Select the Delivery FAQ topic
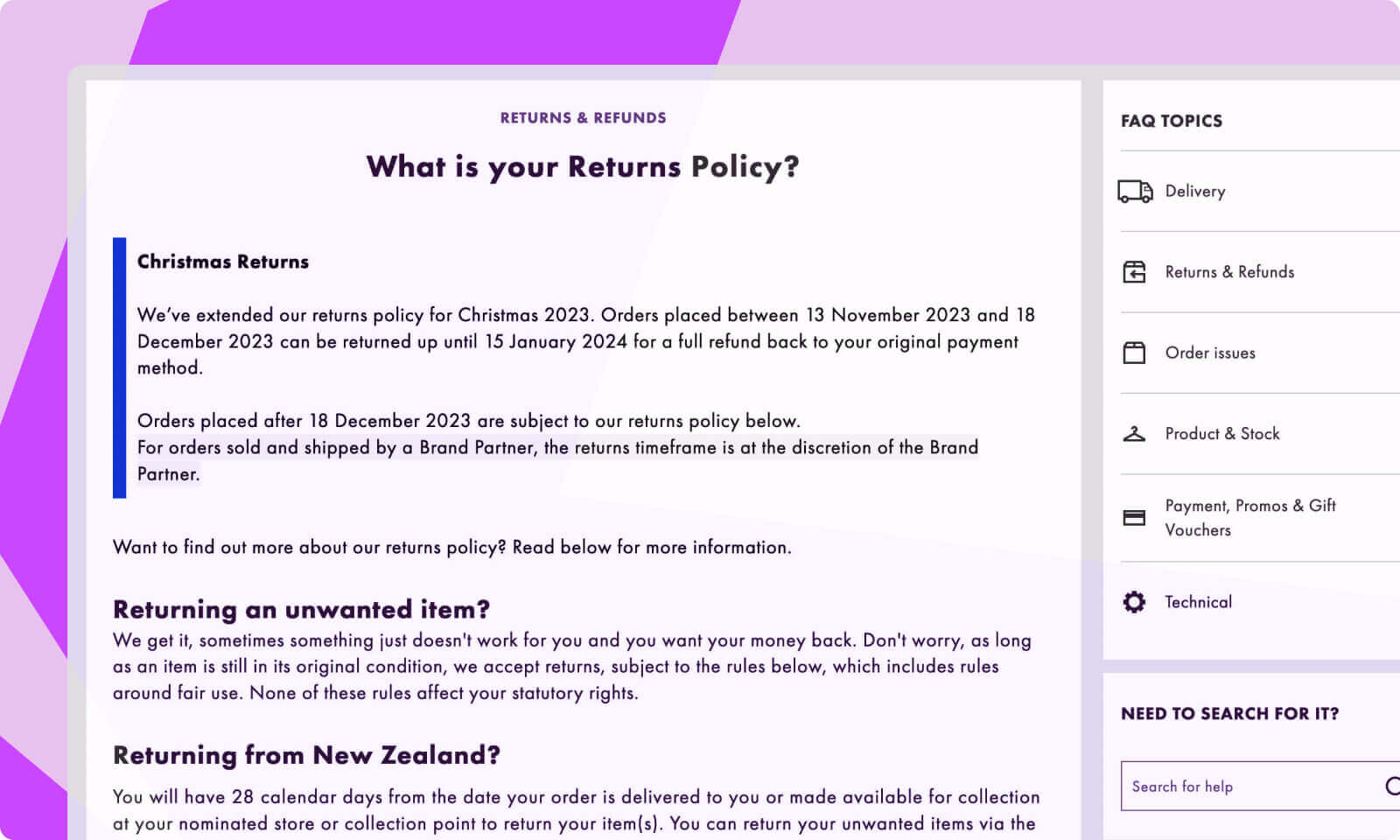The image size is (1400, 840). tap(1195, 191)
